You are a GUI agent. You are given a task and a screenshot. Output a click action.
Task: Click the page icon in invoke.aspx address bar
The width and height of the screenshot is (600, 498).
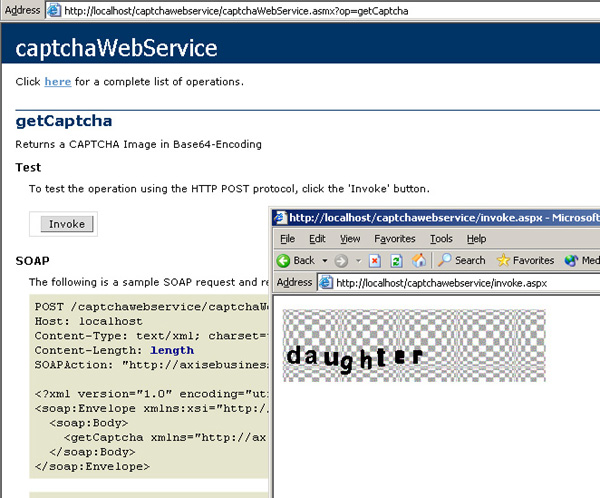(x=326, y=282)
